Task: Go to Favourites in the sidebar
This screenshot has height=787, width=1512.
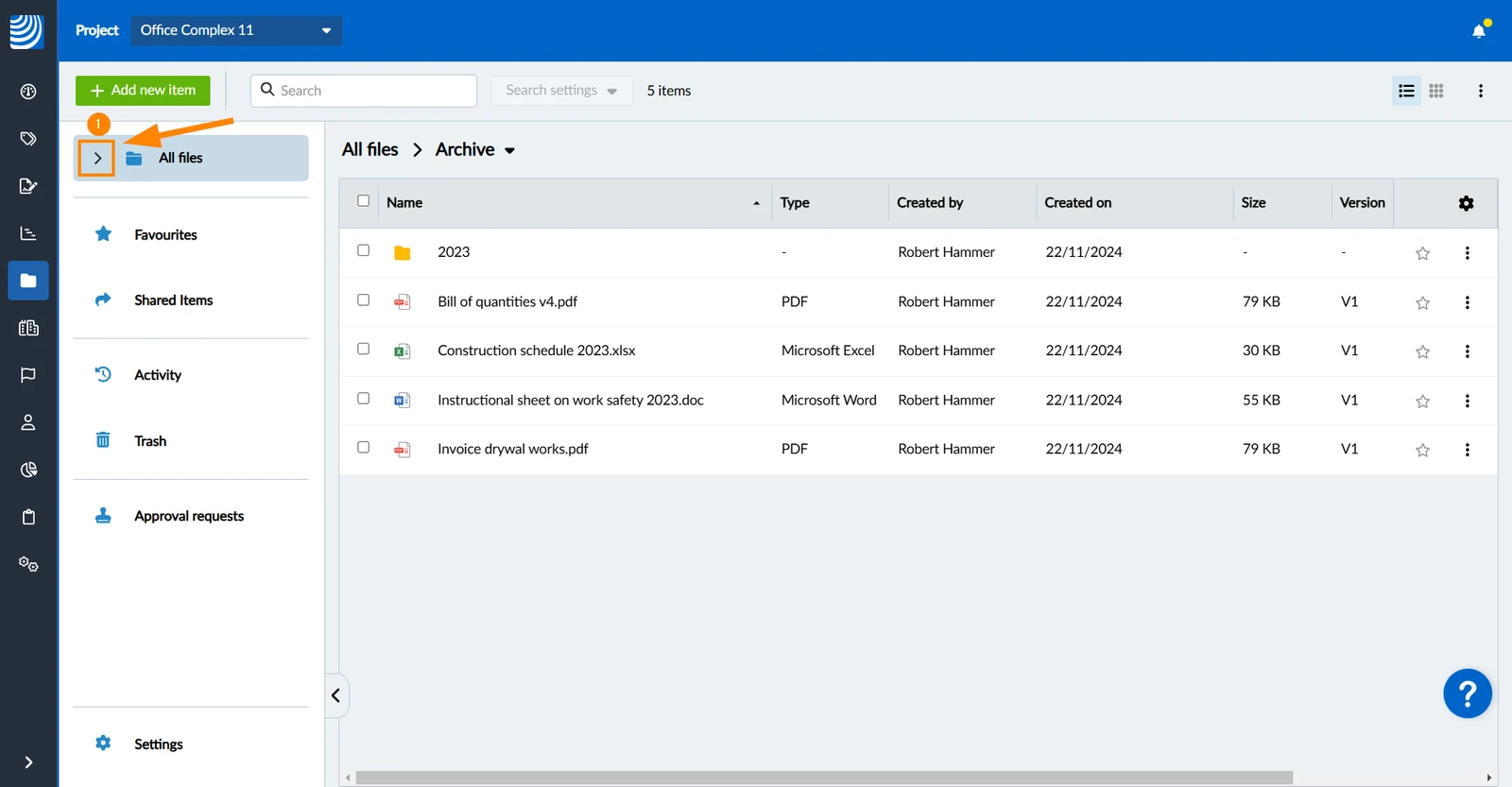Action: (x=165, y=234)
